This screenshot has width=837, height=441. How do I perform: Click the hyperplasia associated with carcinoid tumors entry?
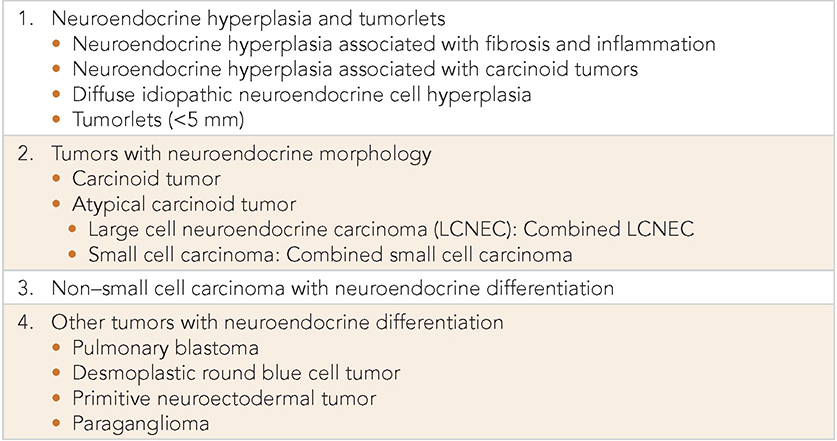pyautogui.click(x=356, y=72)
